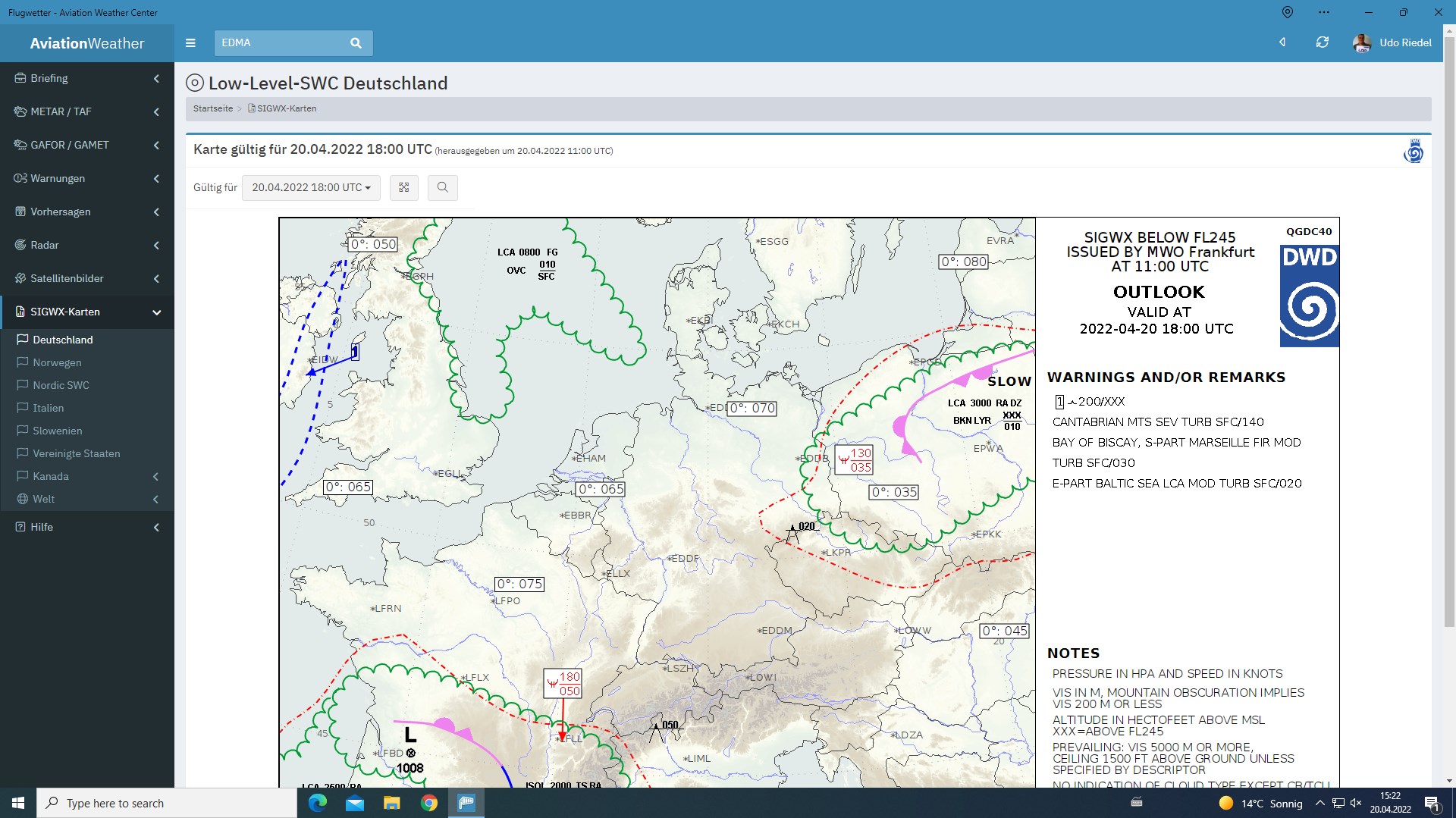Image resolution: width=1456 pixels, height=818 pixels.
Task: Select Italien SIGWX chart
Action: pyautogui.click(x=87, y=408)
